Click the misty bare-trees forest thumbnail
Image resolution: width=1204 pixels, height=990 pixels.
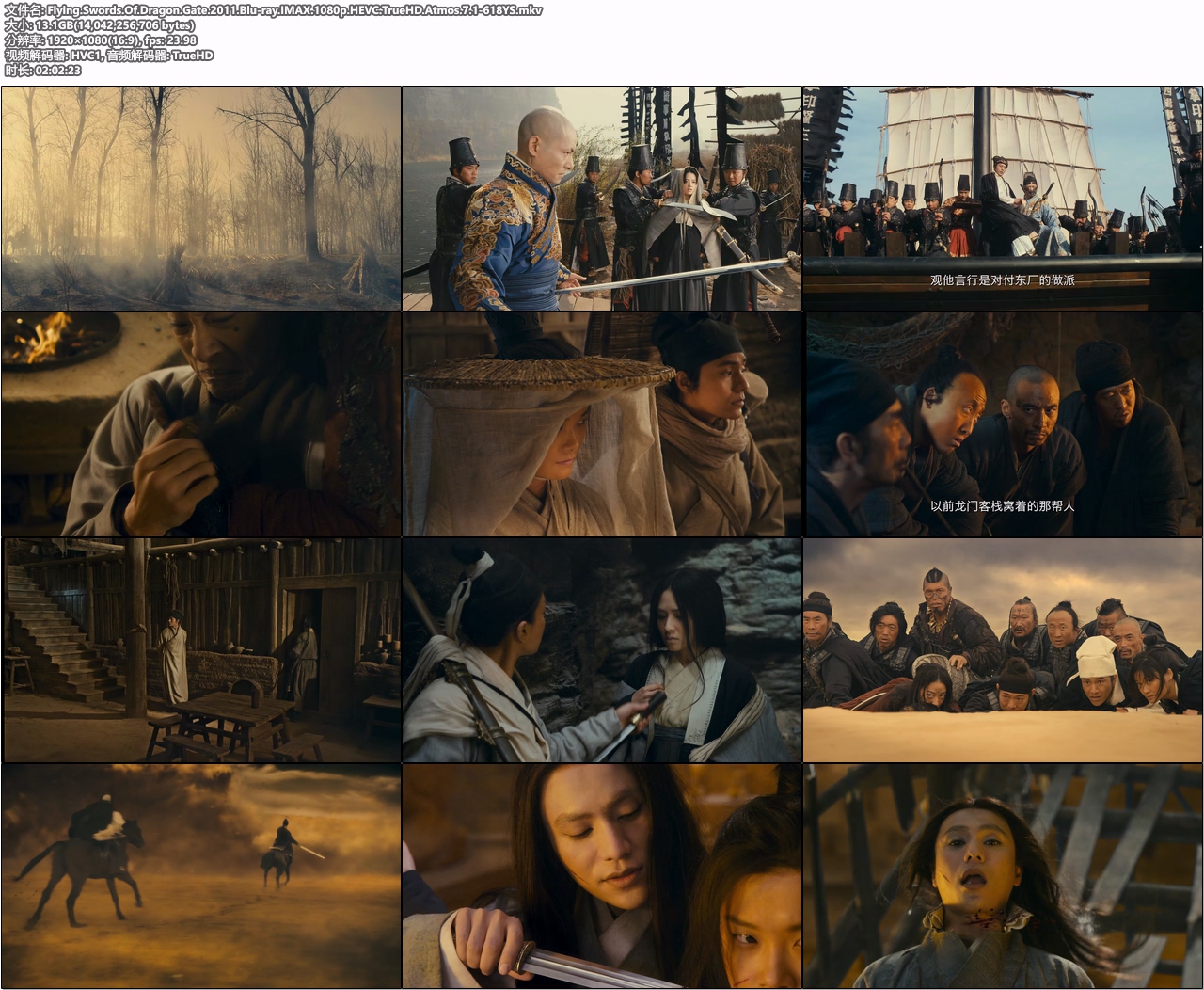point(201,199)
